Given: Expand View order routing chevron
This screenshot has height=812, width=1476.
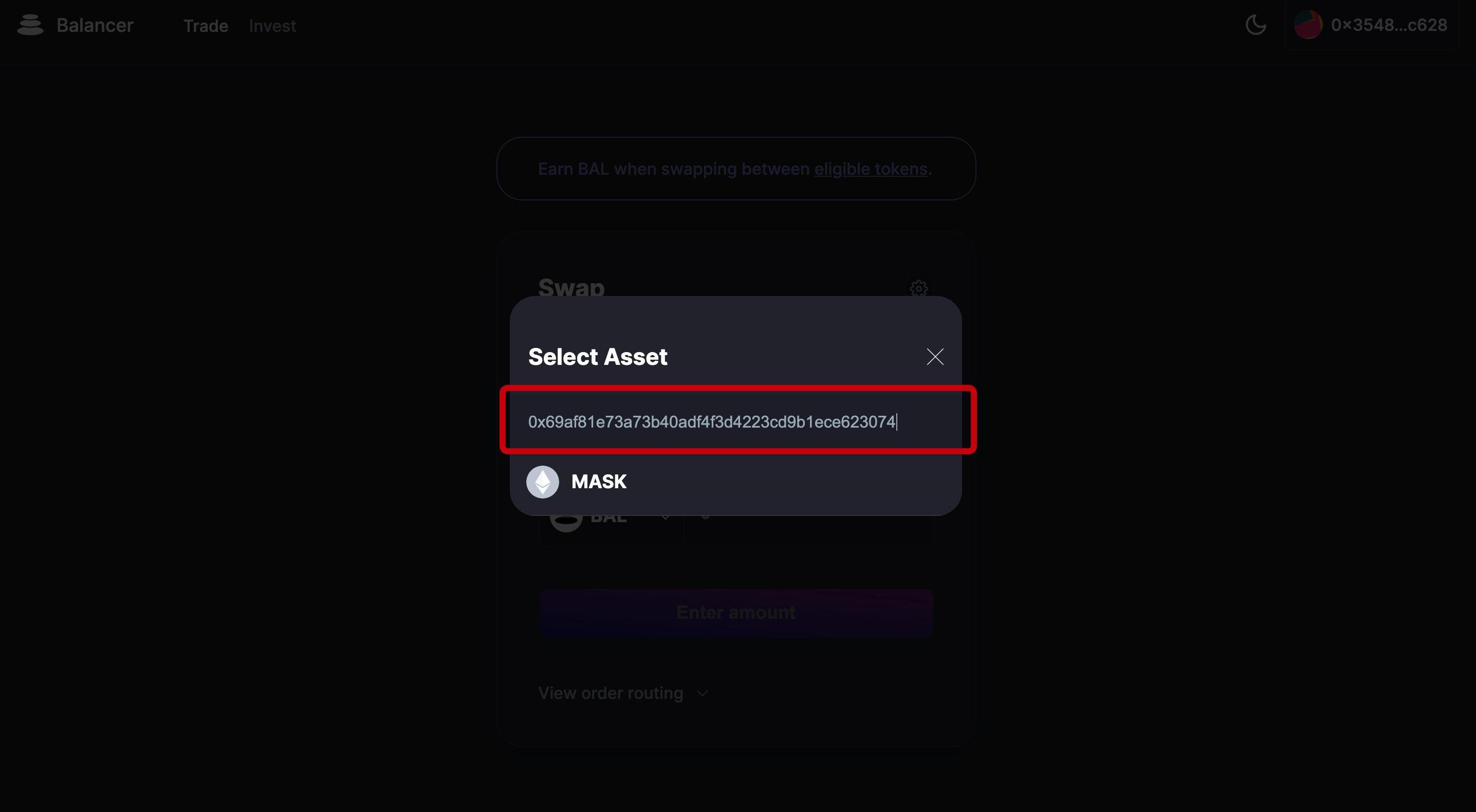Looking at the screenshot, I should click(703, 693).
